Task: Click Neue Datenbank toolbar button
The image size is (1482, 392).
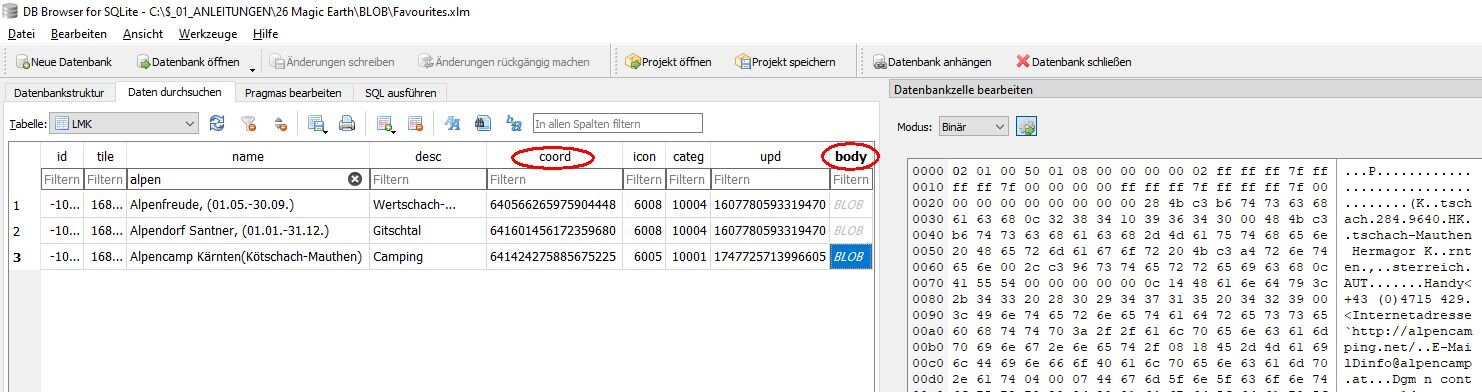Action: pyautogui.click(x=63, y=62)
